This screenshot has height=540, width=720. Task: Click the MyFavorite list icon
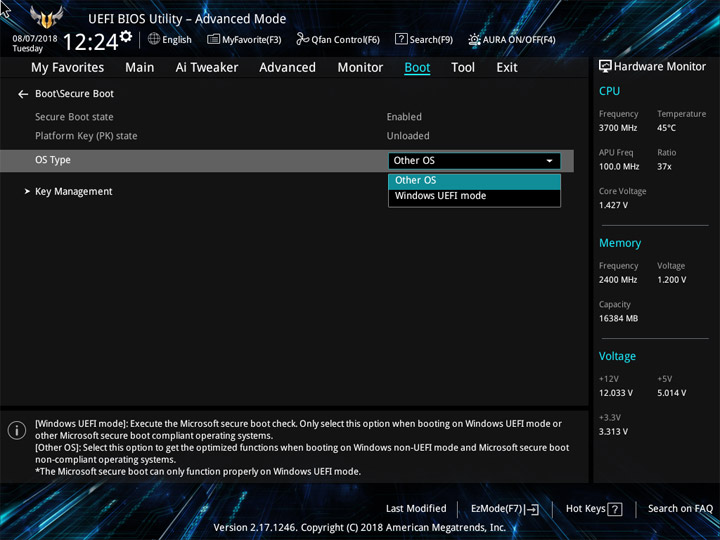[213, 39]
